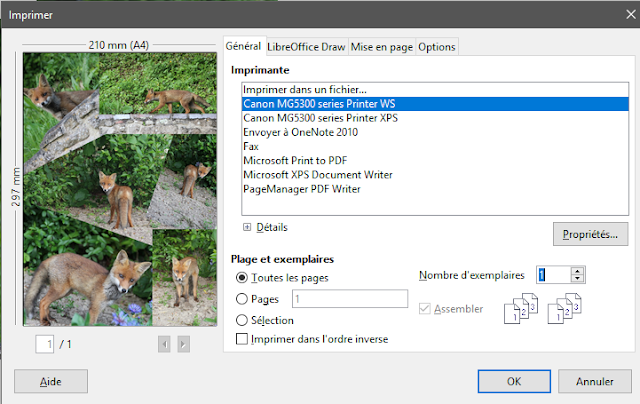Cancel with the Annuler button

(595, 381)
